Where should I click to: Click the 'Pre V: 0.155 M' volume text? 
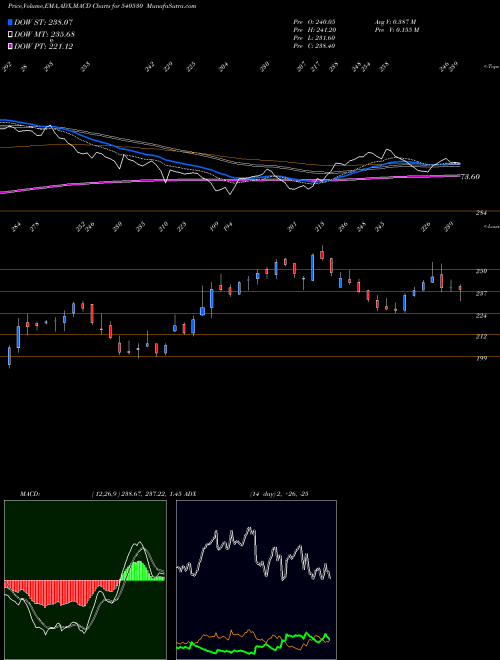(397, 30)
